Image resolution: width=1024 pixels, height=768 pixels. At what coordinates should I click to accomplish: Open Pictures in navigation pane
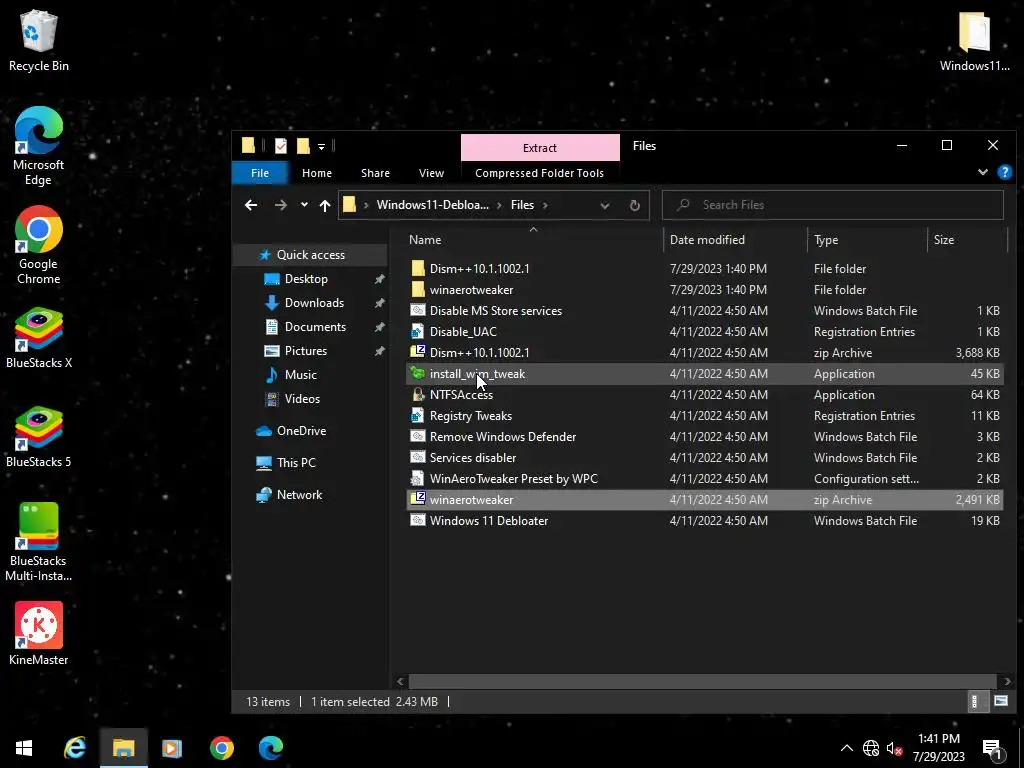pos(306,351)
